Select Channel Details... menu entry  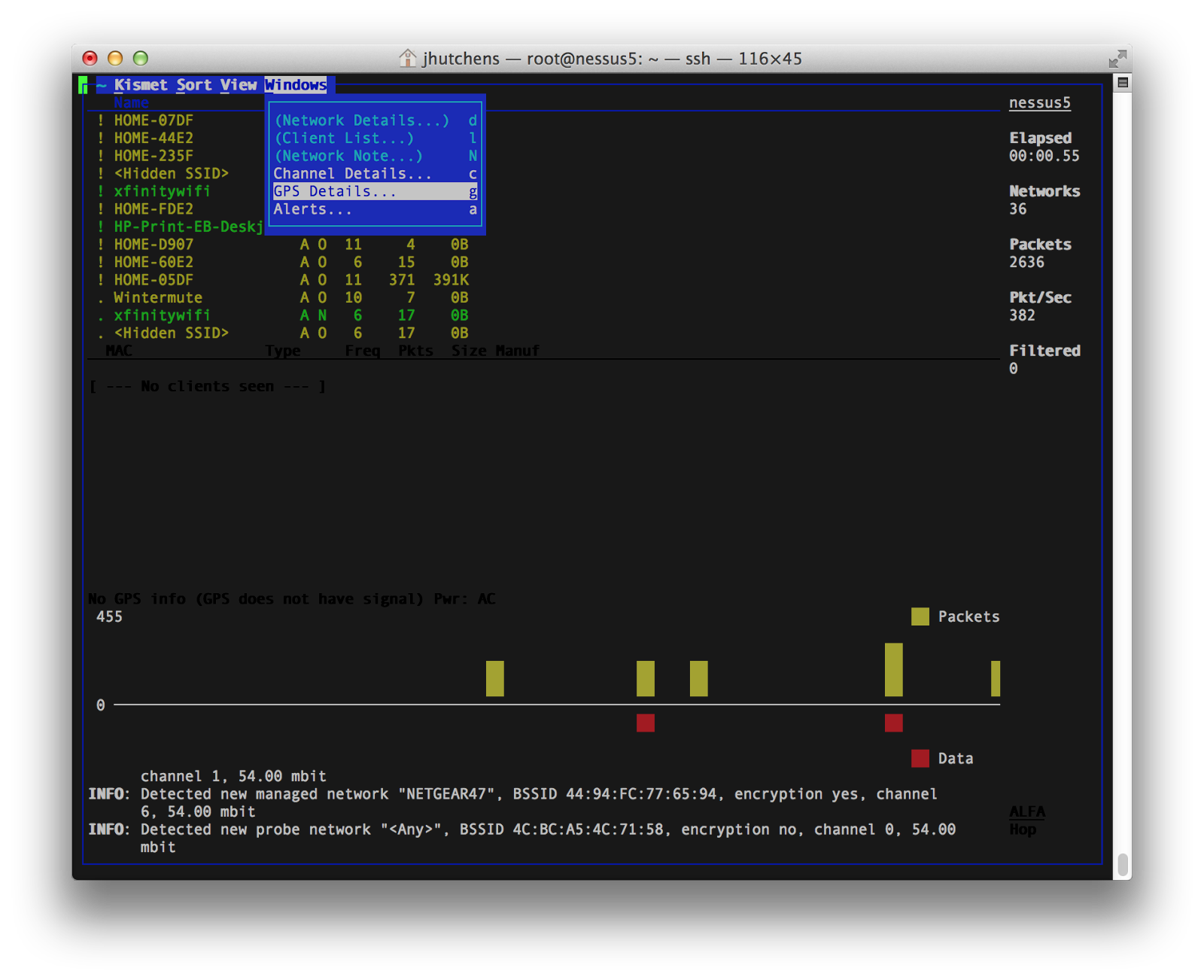pos(375,174)
